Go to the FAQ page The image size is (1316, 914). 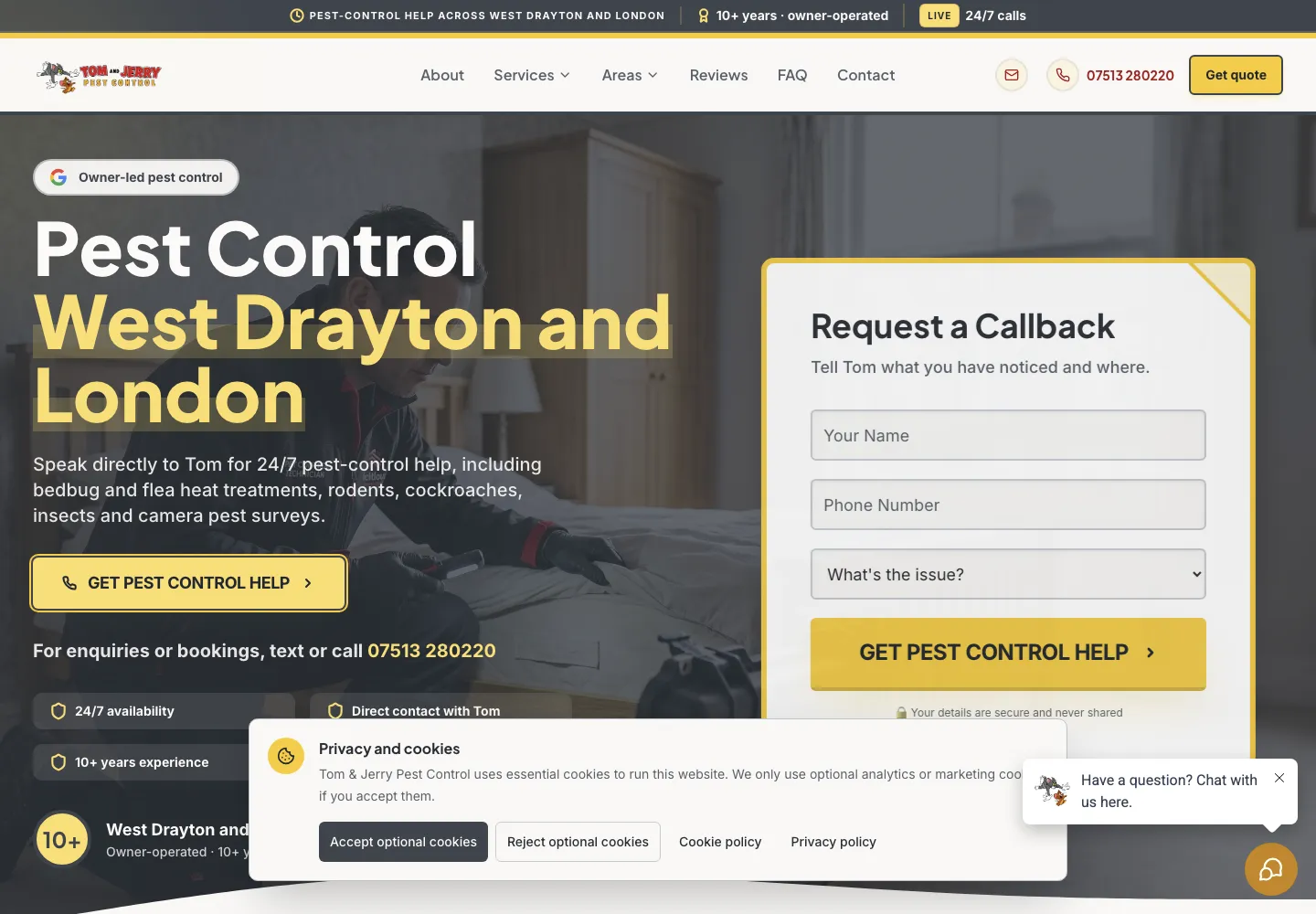(792, 75)
